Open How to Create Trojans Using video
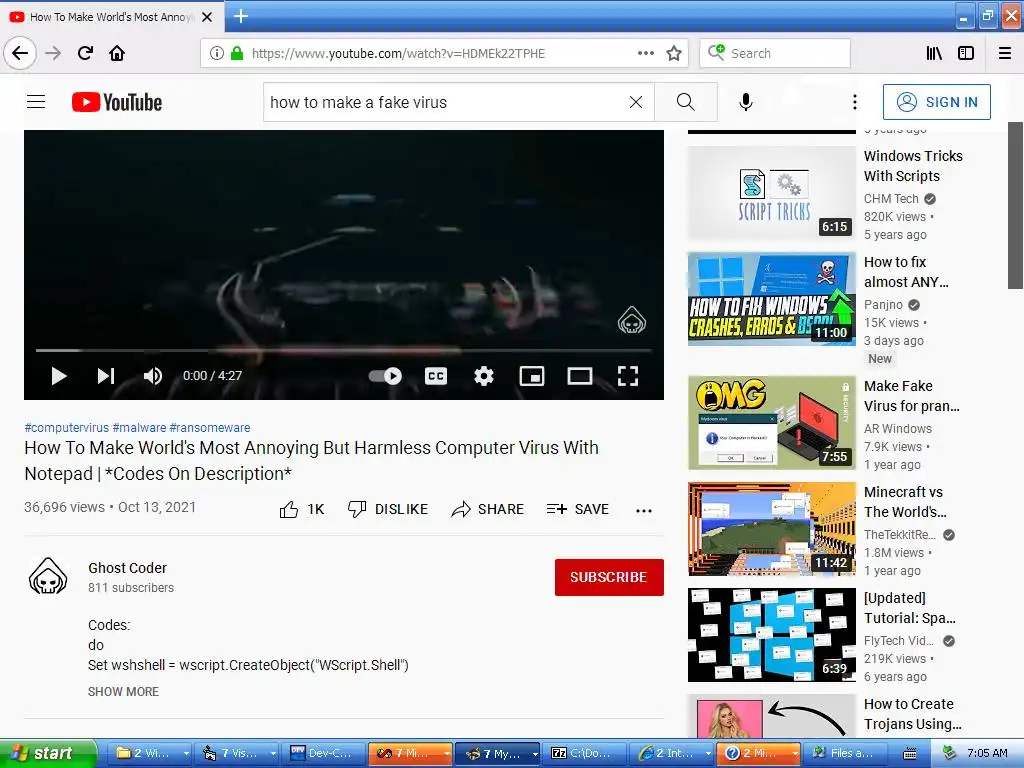The height and width of the screenshot is (768, 1024). (912, 714)
